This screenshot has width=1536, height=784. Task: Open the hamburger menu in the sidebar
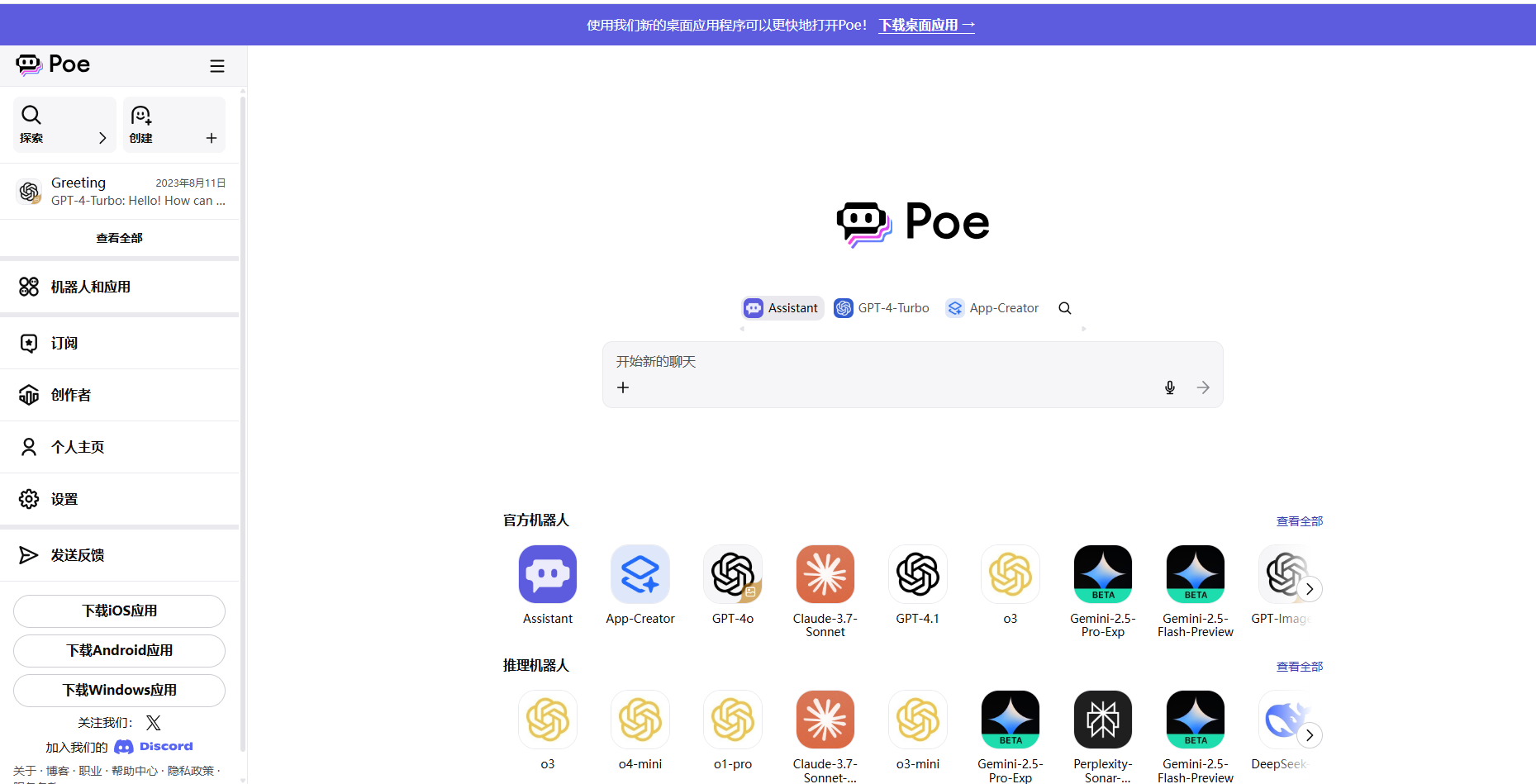click(x=217, y=66)
